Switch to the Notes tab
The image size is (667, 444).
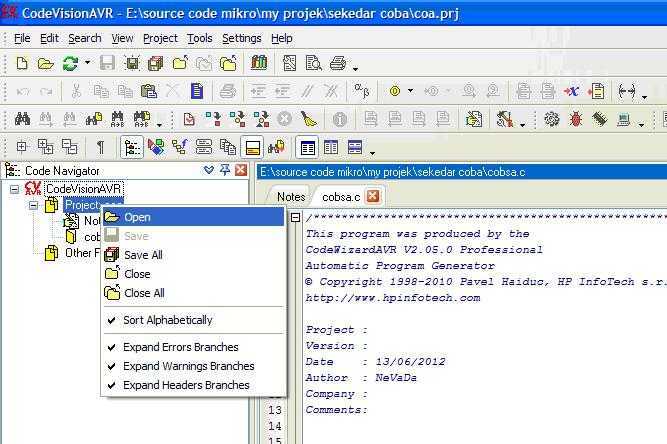291,197
